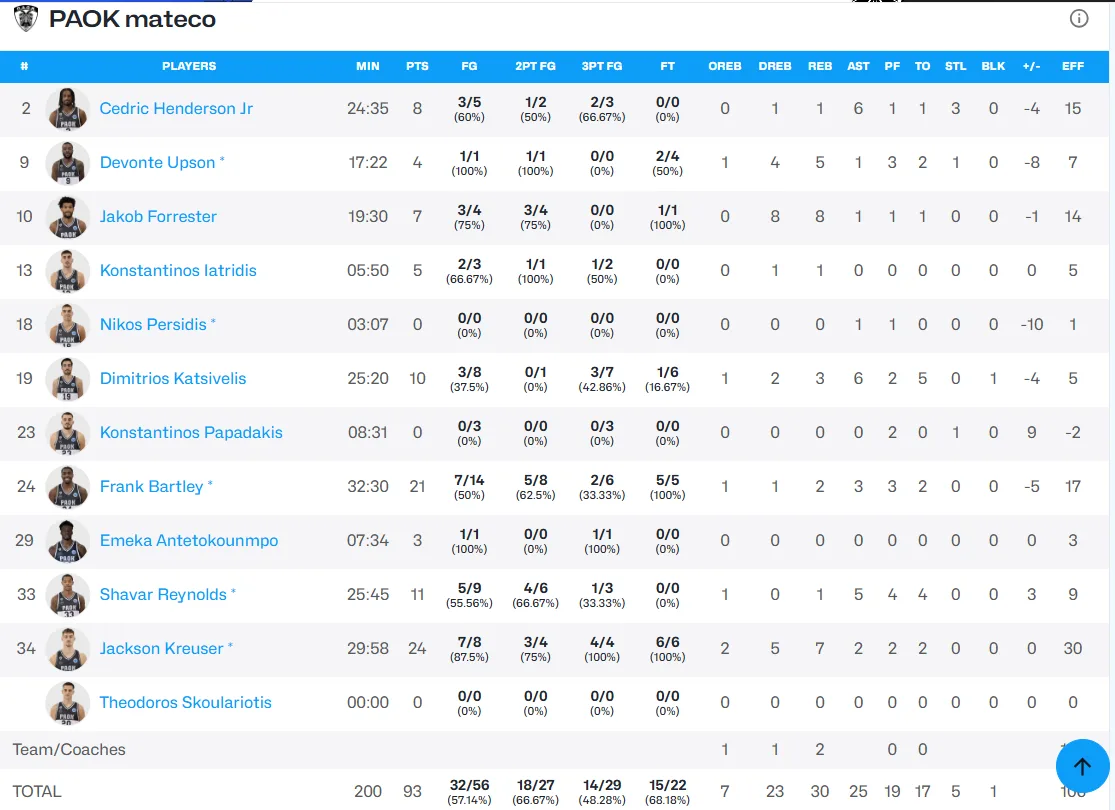Click Konstantinos Iatridis's photo thumbnail
Viewport: 1115px width, 810px height.
pyautogui.click(x=68, y=271)
